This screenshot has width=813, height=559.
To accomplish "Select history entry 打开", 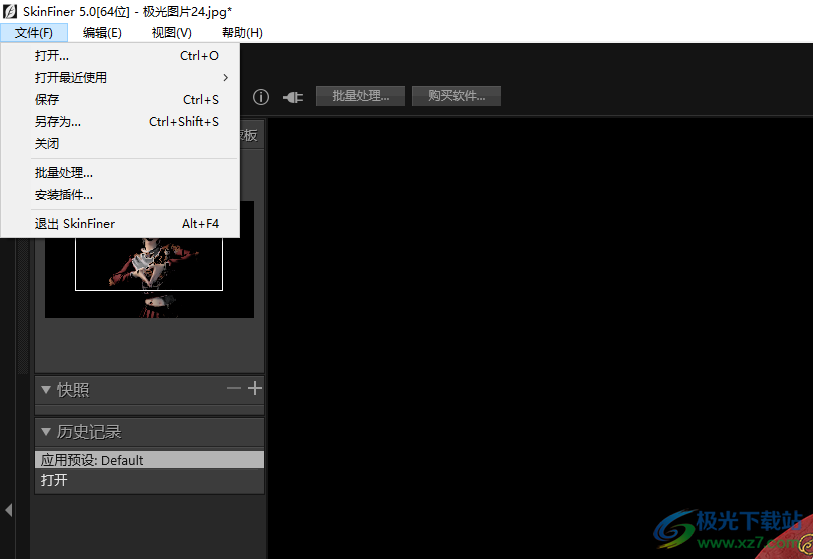I will [x=149, y=480].
